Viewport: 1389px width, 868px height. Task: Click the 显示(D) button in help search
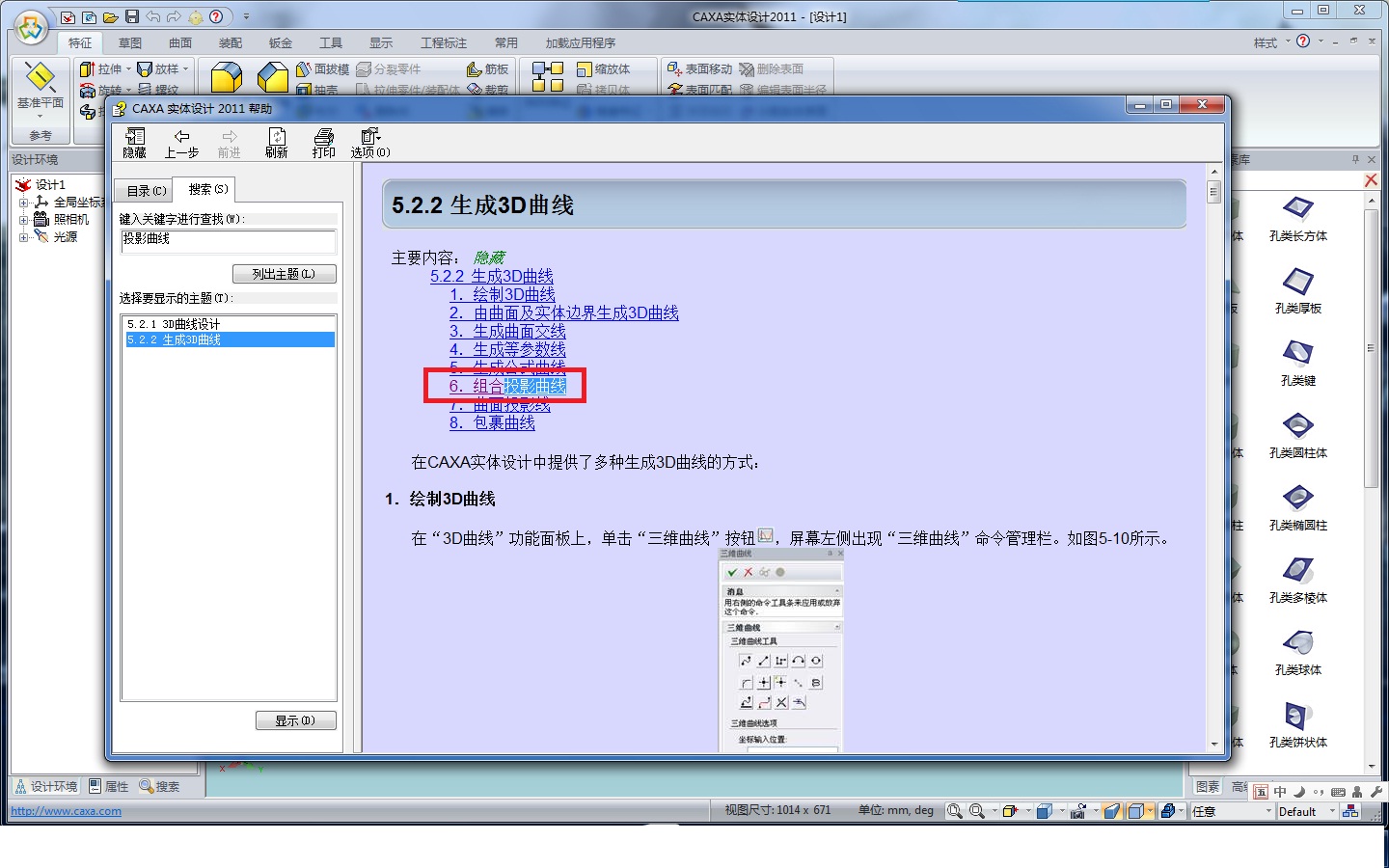pos(295,720)
